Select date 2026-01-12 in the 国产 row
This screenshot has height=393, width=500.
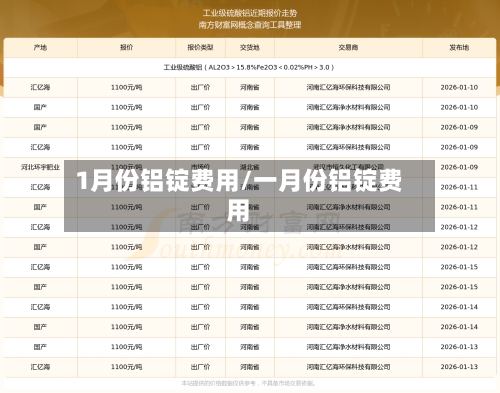[x=459, y=247]
